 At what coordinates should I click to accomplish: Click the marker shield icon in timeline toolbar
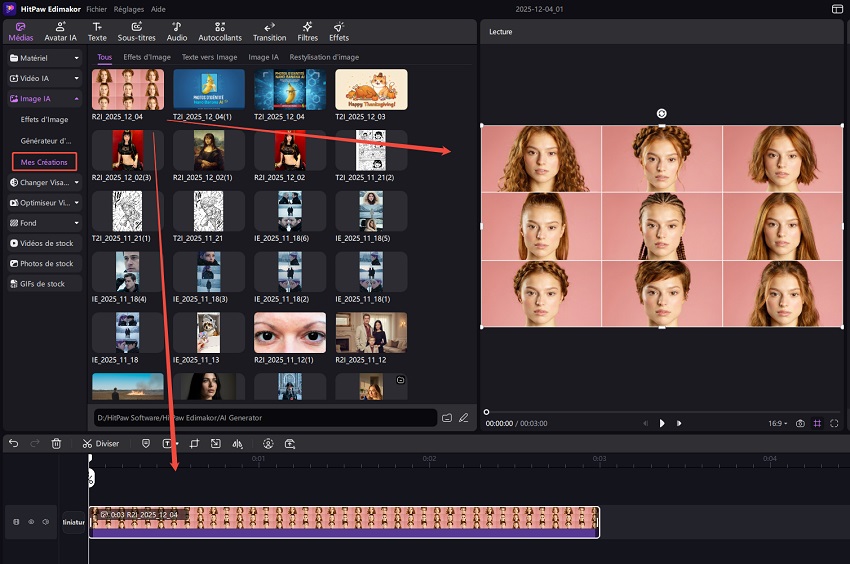146,444
